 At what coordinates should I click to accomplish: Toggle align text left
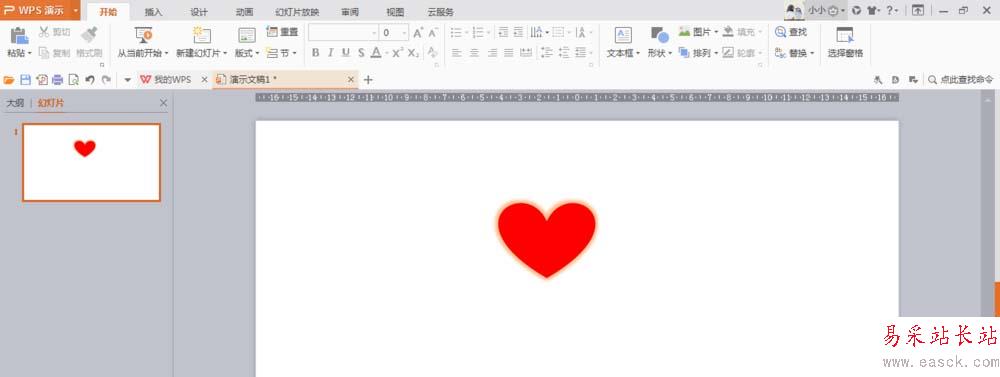(457, 53)
